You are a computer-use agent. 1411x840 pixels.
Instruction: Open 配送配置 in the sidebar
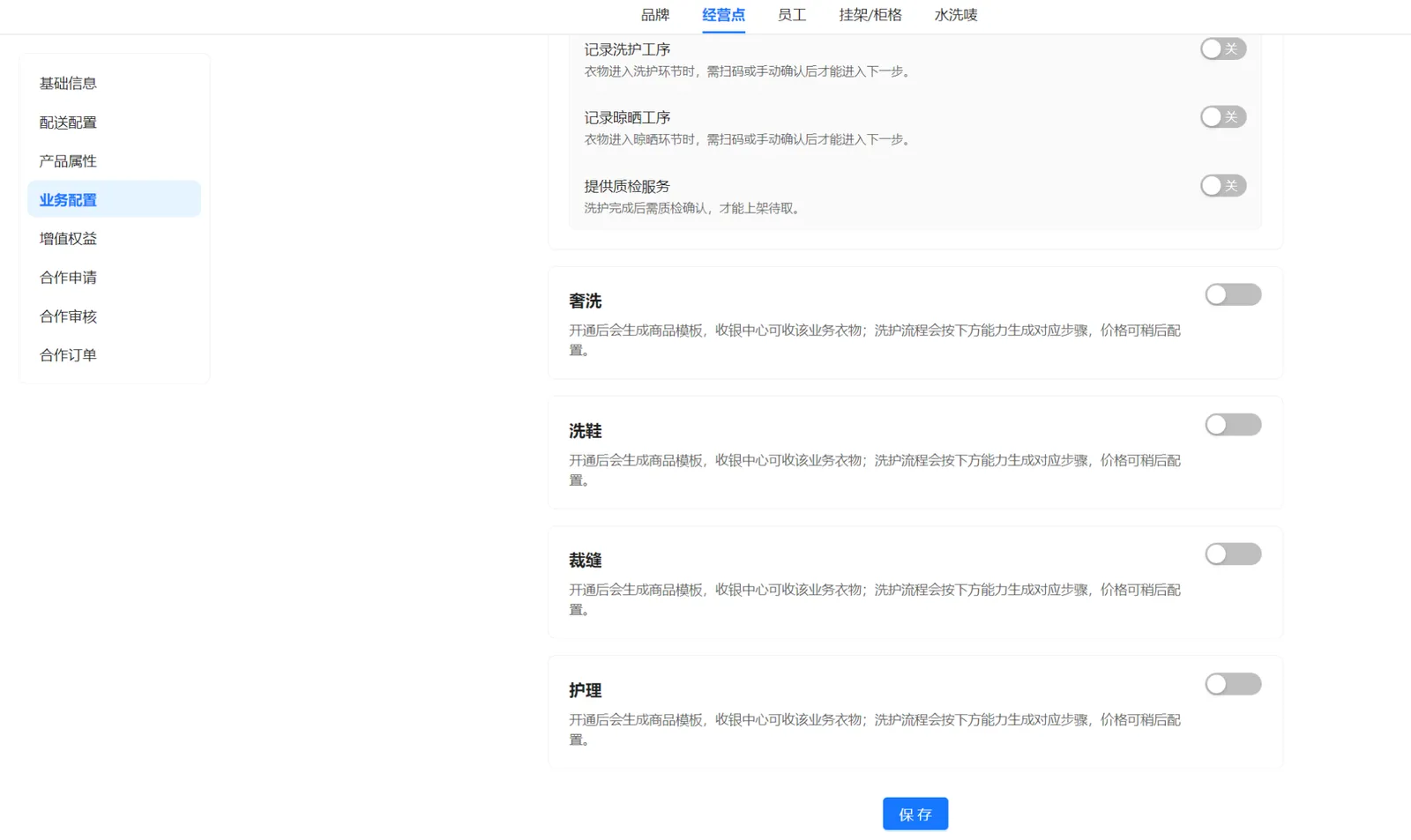[x=114, y=123]
